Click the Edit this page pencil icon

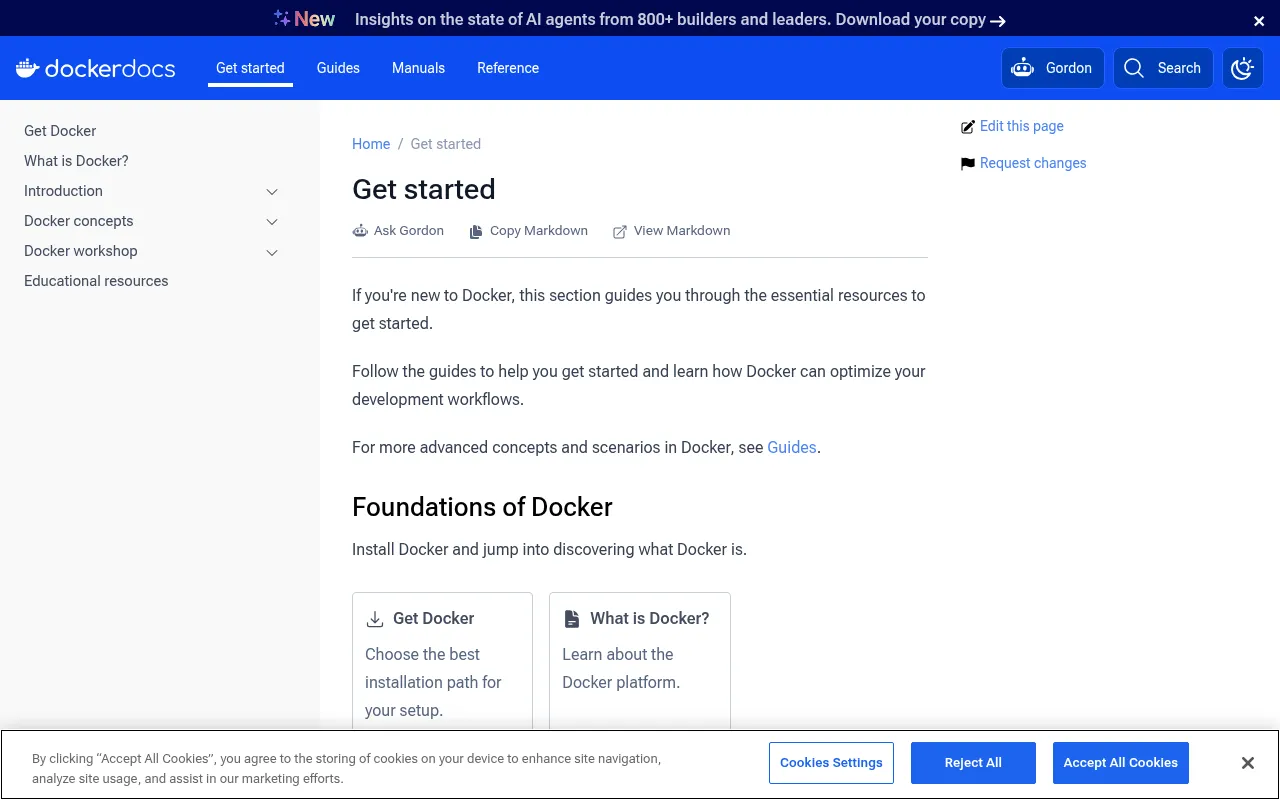pos(967,127)
